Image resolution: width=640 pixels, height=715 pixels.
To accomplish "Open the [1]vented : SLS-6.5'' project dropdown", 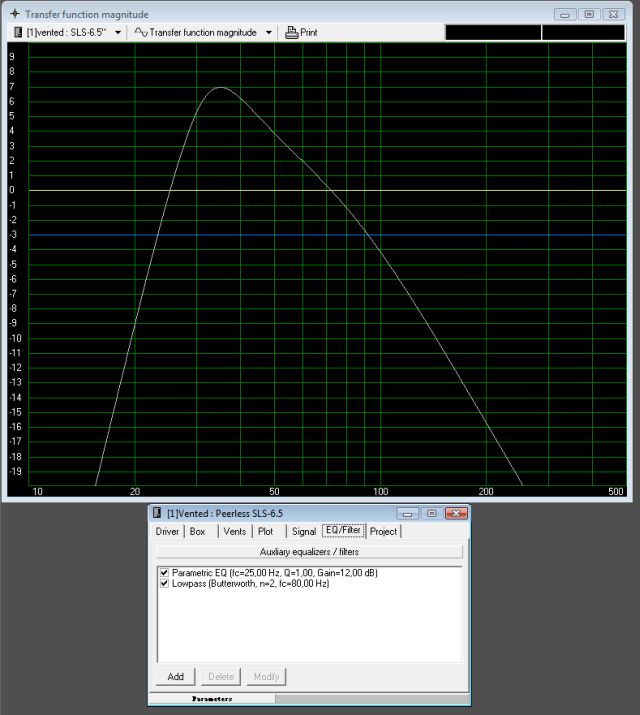I will (118, 32).
